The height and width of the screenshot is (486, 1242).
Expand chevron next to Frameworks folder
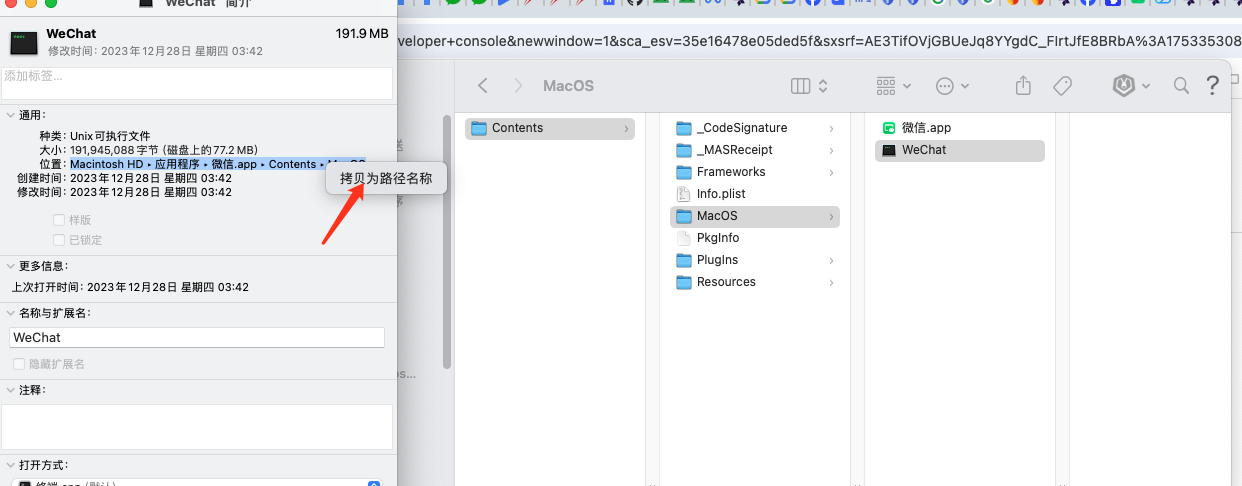point(831,172)
